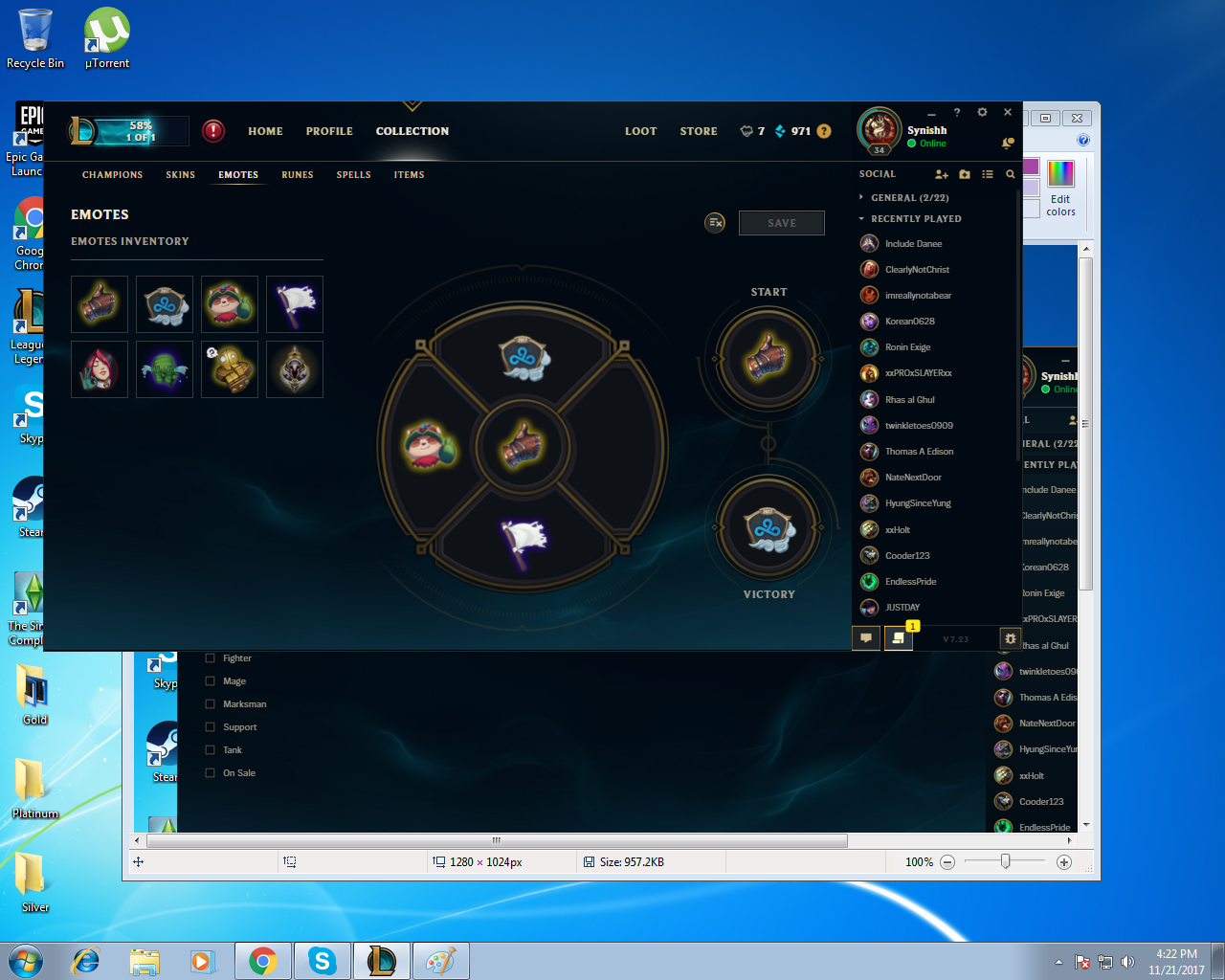
Task: Click the volume icon in system tray
Action: pos(1127,962)
